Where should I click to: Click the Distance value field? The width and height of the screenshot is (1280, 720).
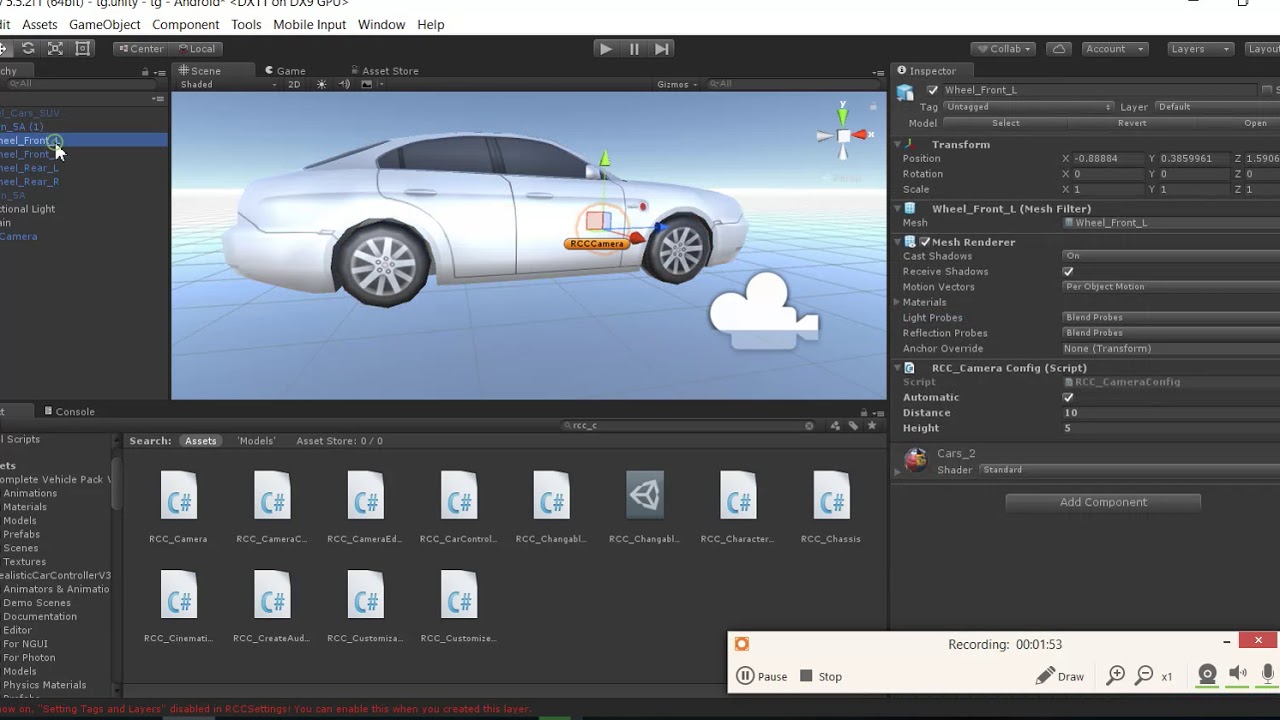click(x=1171, y=413)
